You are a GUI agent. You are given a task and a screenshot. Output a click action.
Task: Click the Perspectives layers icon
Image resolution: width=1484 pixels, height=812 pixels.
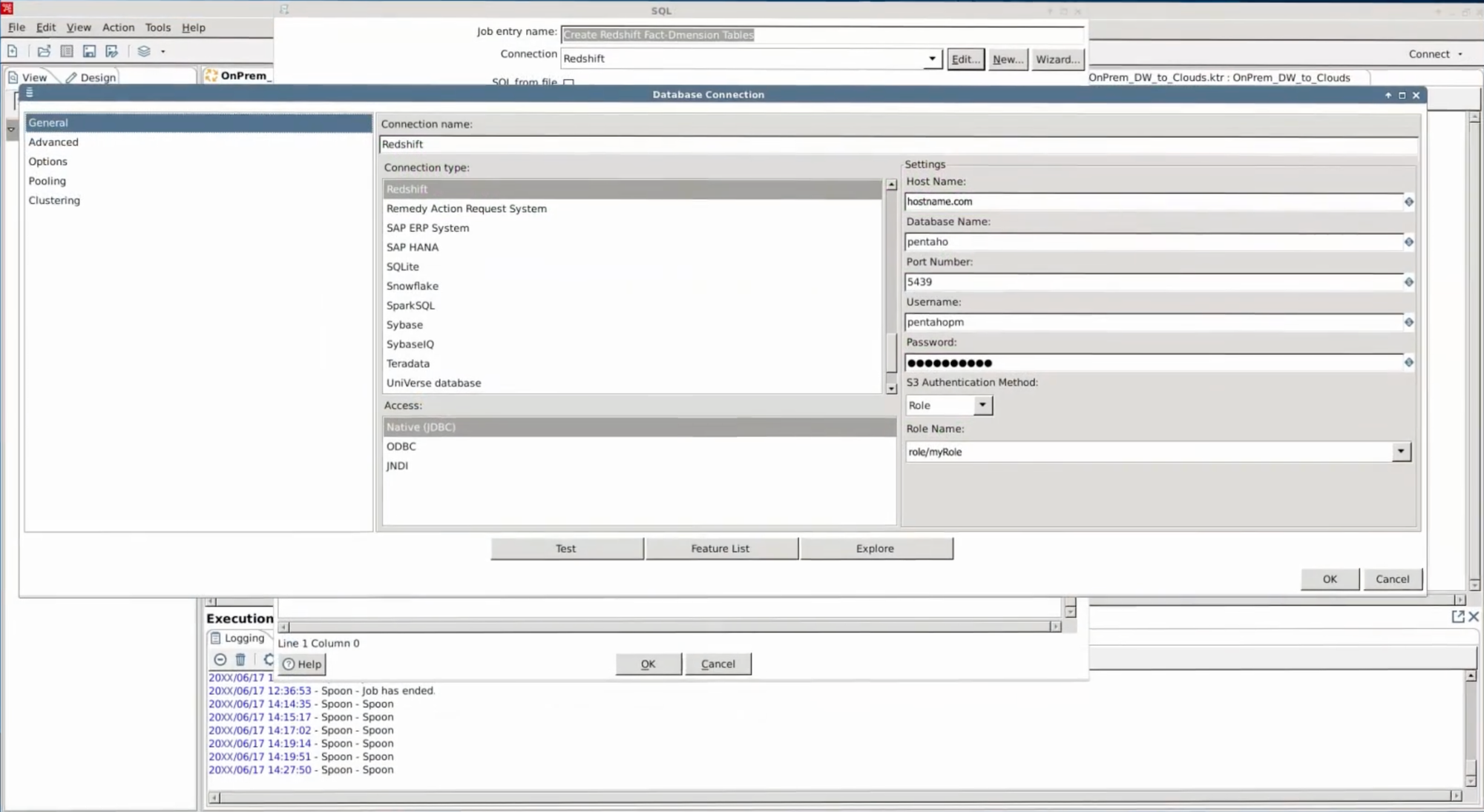pyautogui.click(x=144, y=51)
